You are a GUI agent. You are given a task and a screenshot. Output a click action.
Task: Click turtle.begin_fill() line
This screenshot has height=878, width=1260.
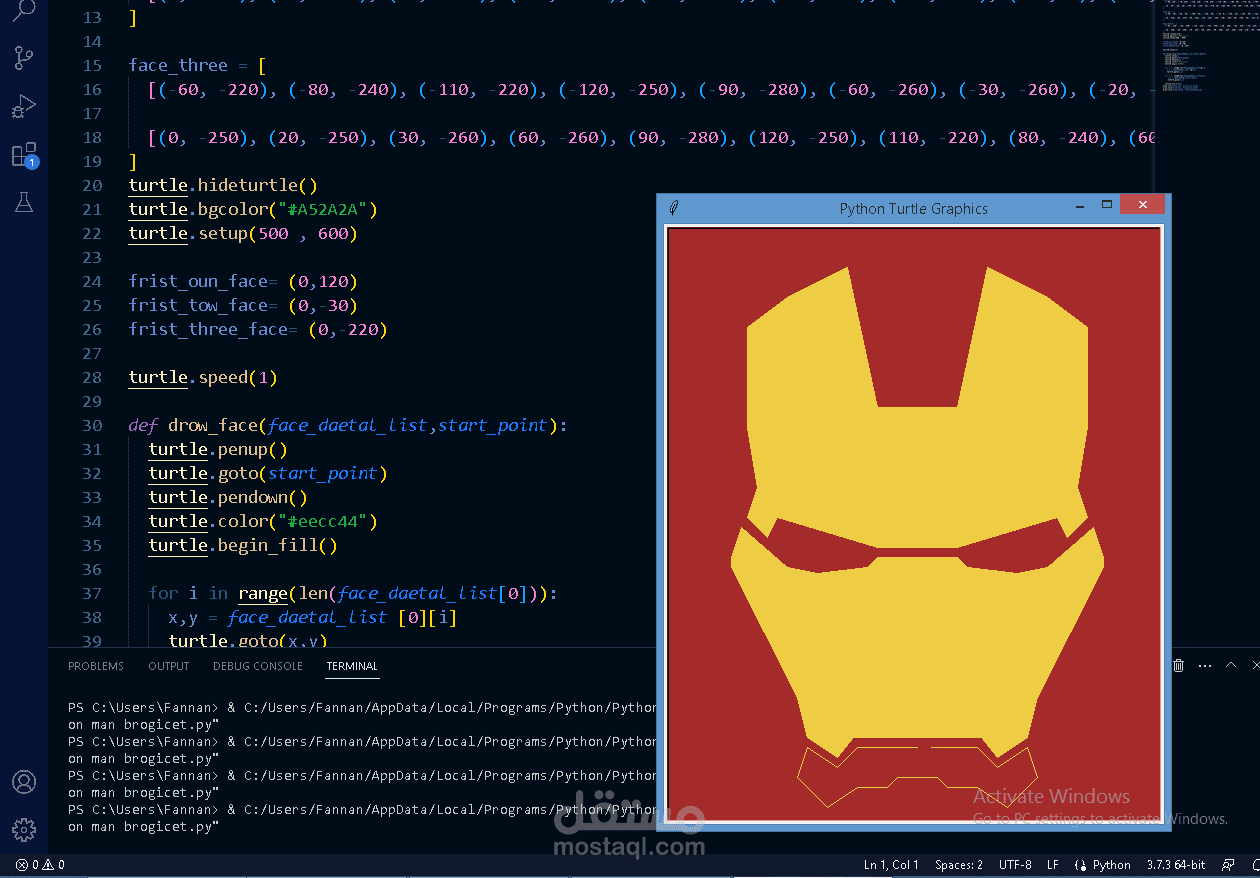(243, 545)
